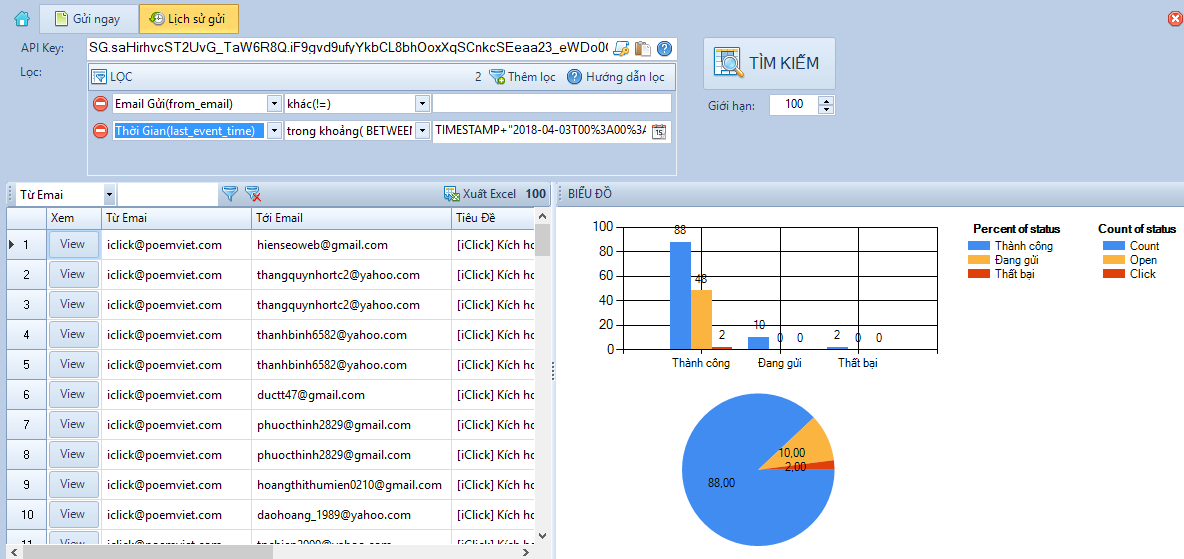Clear the grid filter with red-X funnel
The width and height of the screenshot is (1184, 559).
coord(254,195)
